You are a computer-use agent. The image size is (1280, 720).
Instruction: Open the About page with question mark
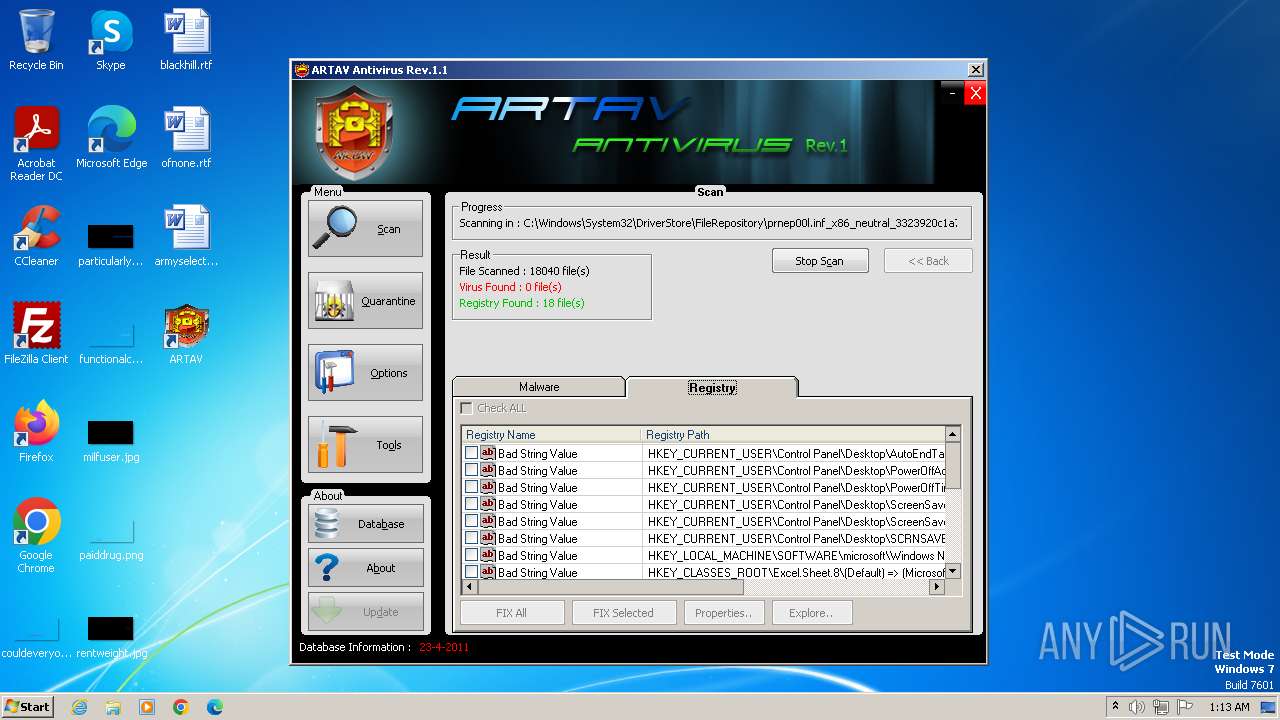[365, 568]
